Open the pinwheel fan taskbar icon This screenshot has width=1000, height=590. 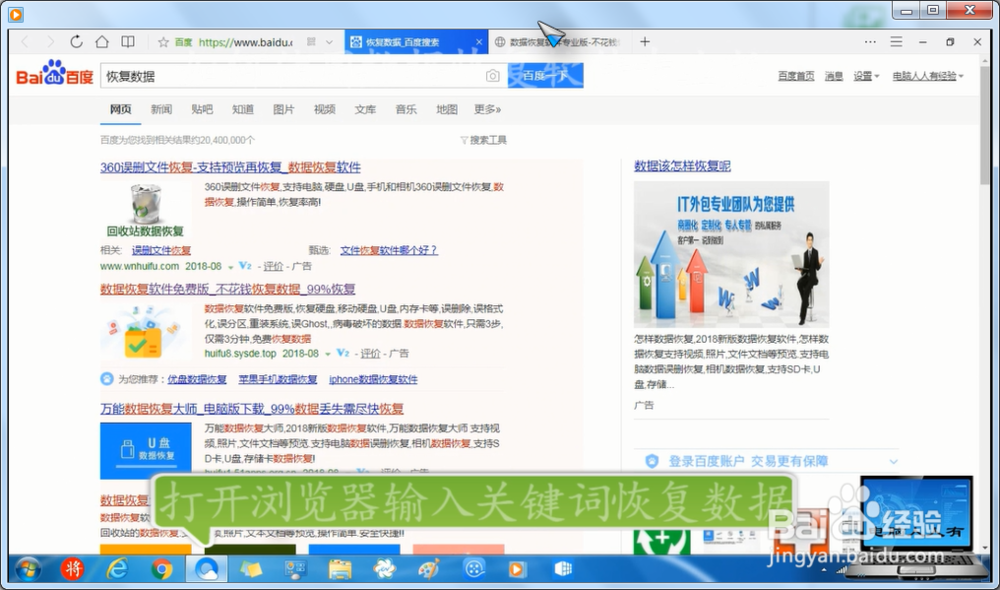(385, 569)
